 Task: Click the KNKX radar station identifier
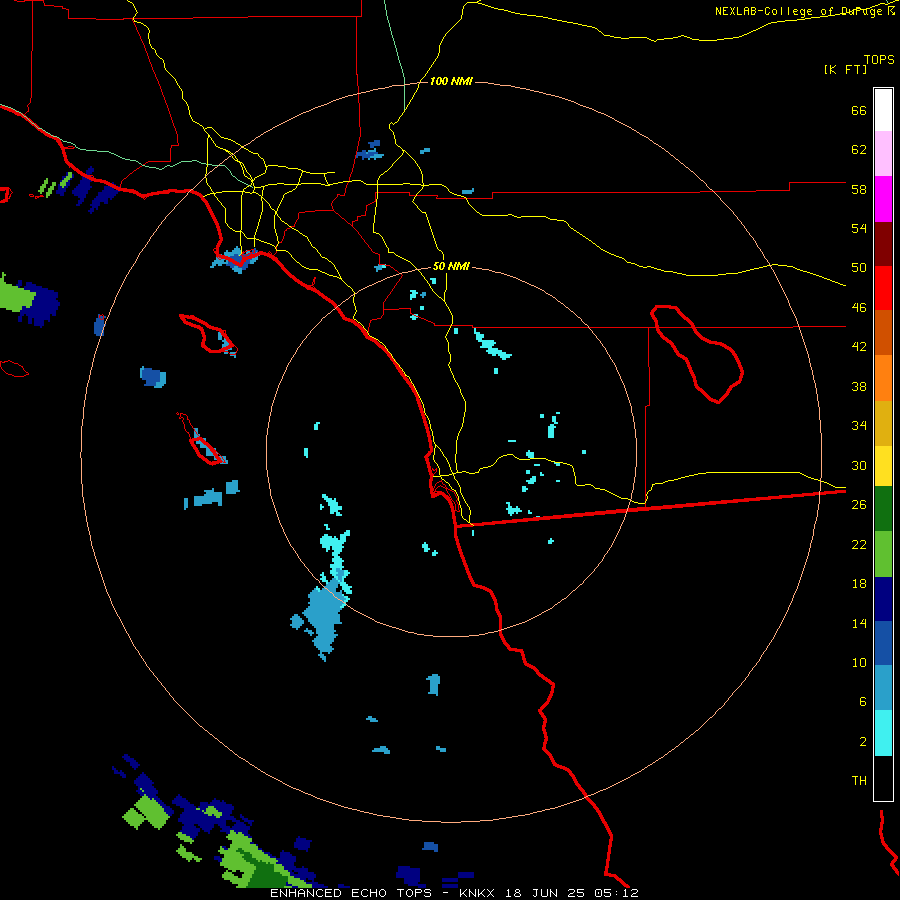[x=477, y=893]
